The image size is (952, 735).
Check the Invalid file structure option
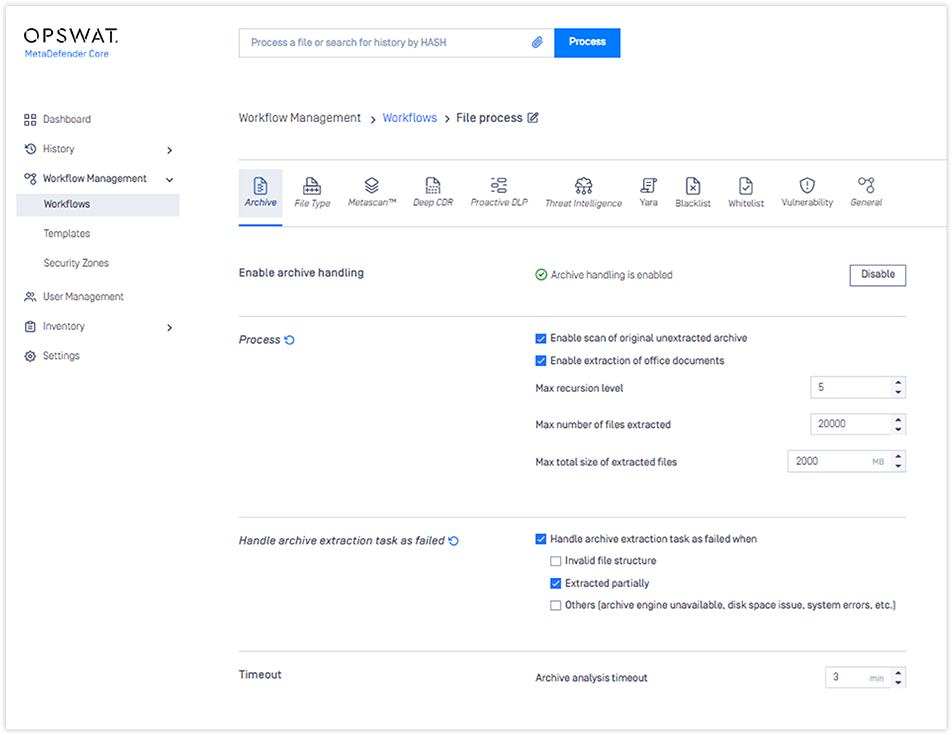click(x=556, y=560)
